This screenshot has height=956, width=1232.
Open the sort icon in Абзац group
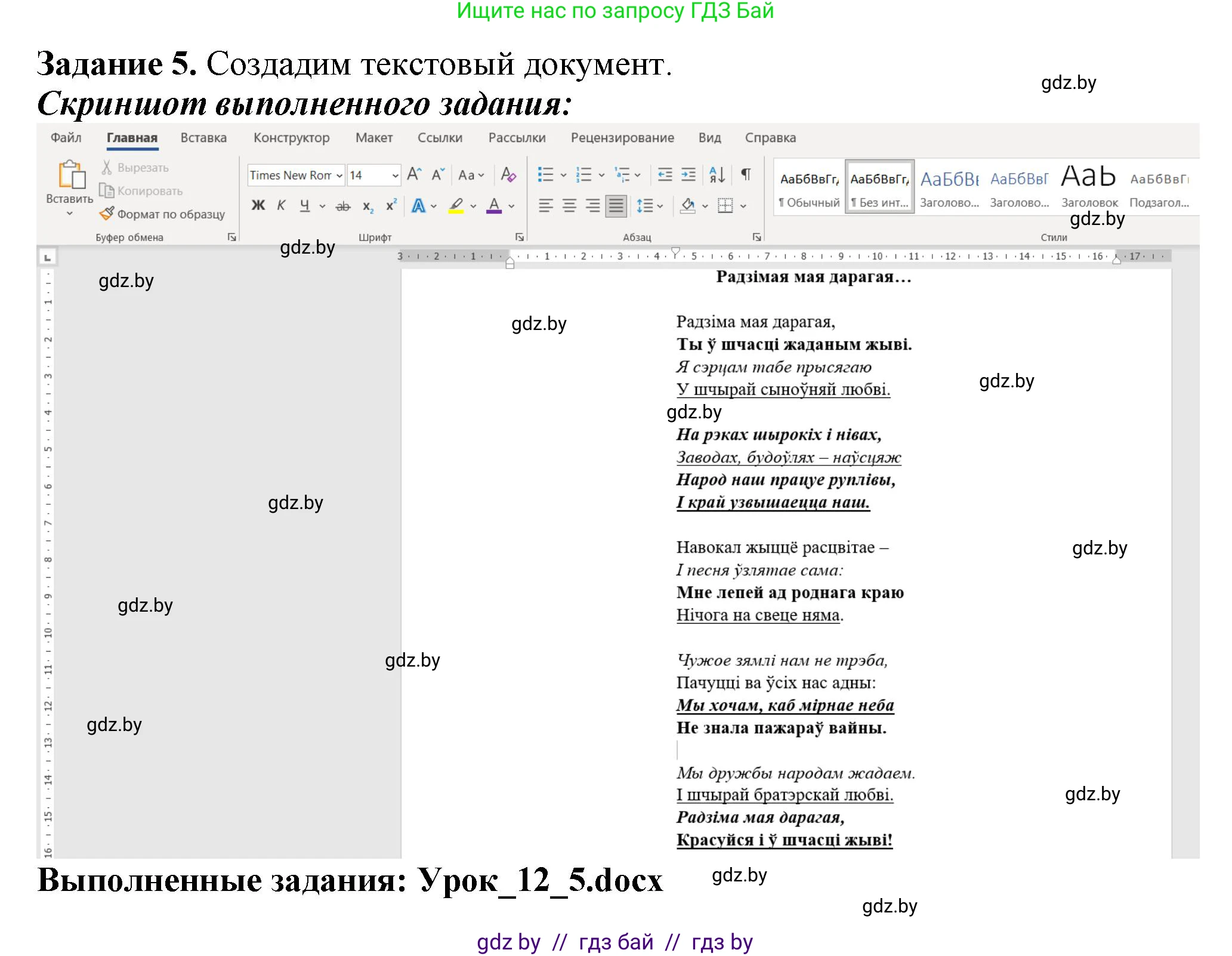[717, 175]
